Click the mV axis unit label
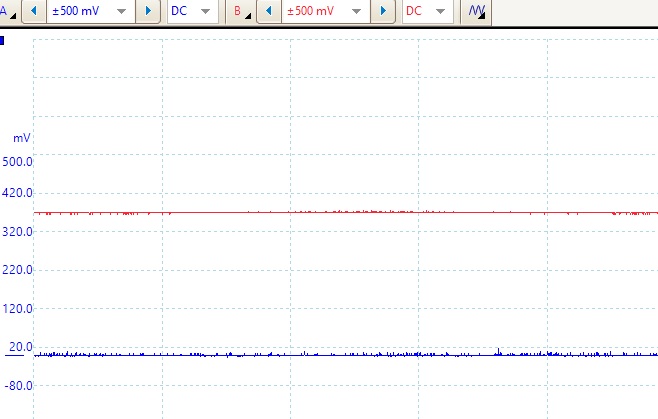658x419 pixels. (22, 138)
